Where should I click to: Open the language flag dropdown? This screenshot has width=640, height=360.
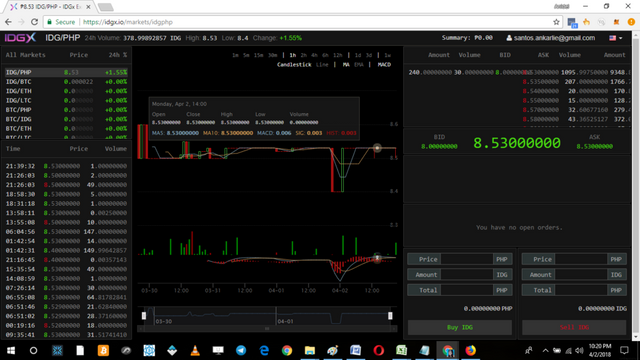(x=616, y=38)
